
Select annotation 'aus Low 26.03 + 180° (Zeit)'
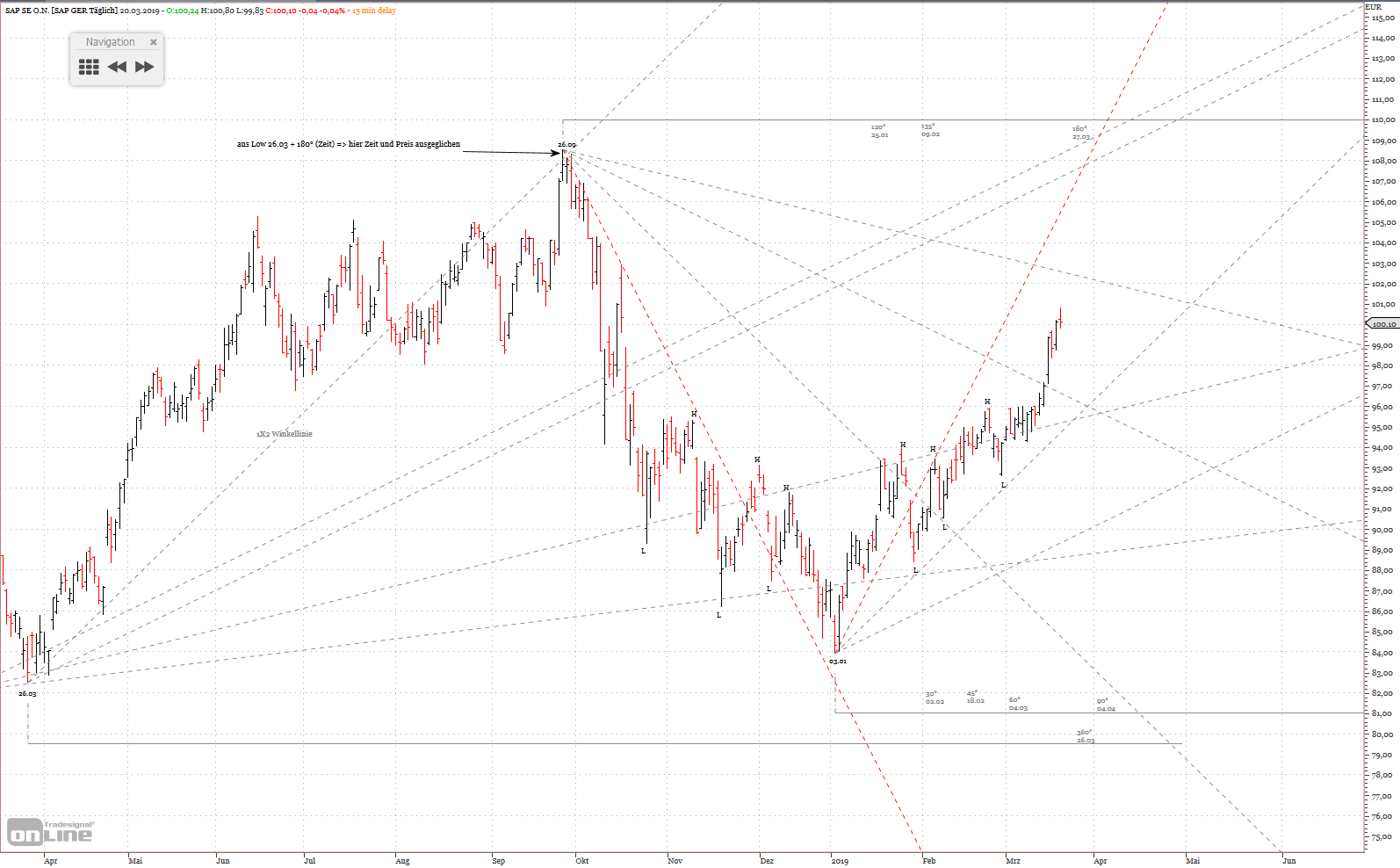[x=285, y=144]
